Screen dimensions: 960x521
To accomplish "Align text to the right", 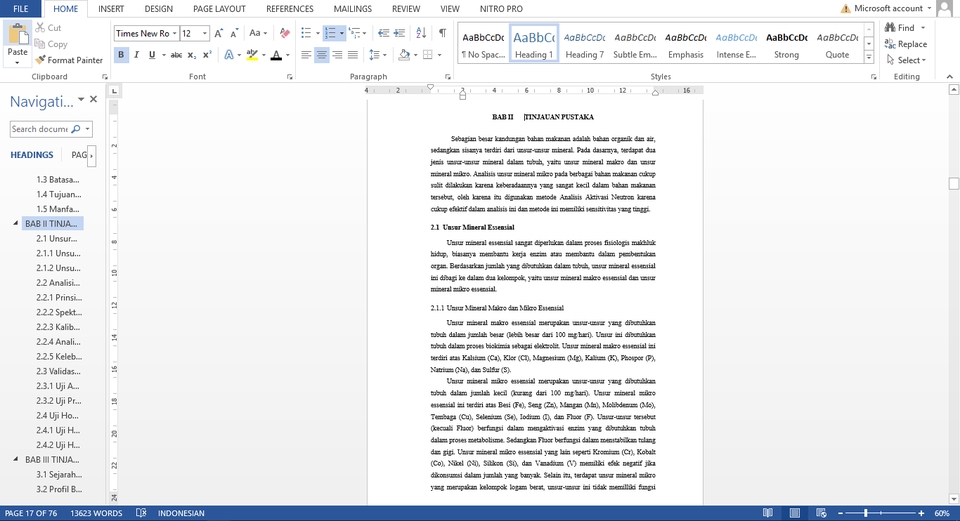I will (x=337, y=55).
